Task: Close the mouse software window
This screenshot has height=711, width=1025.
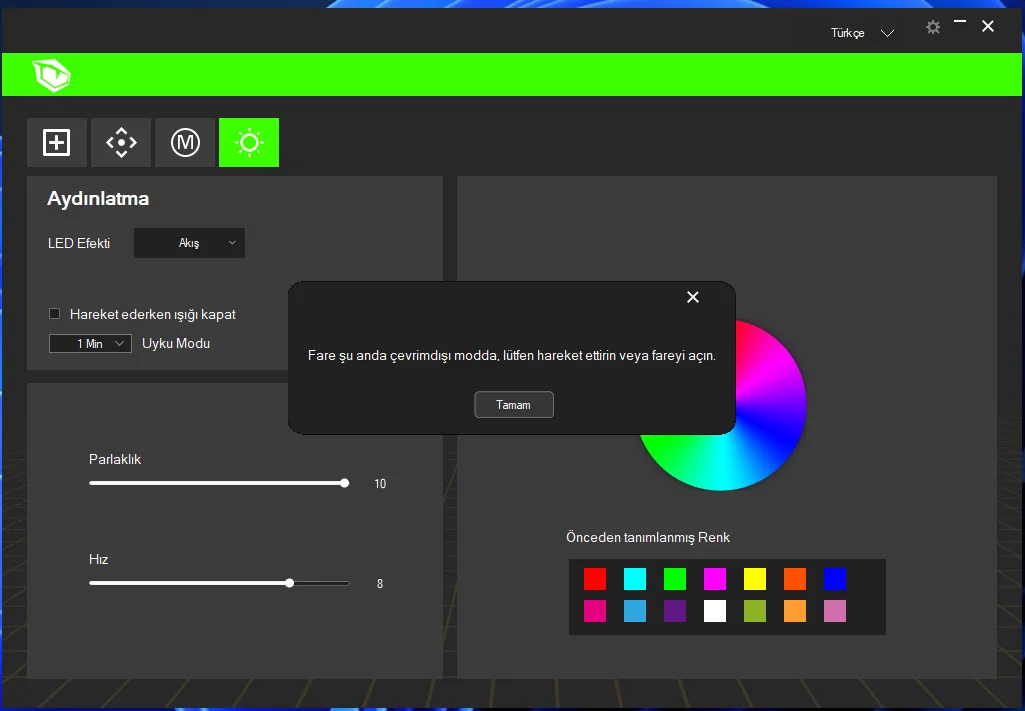Action: [x=988, y=26]
